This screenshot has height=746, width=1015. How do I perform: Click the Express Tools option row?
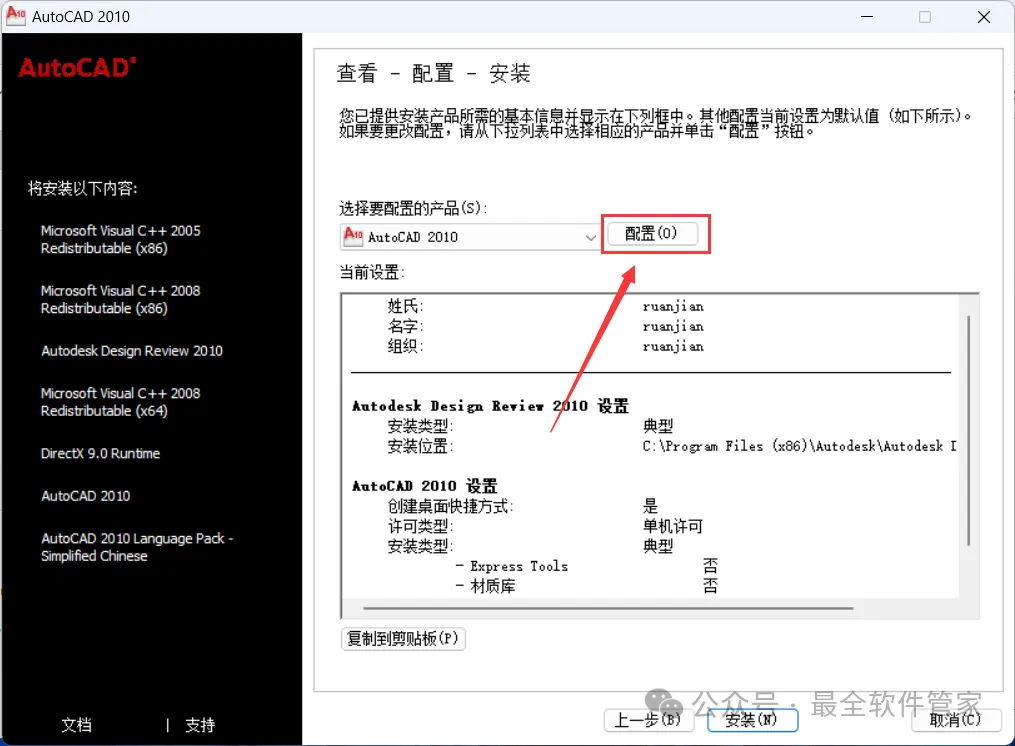click(586, 566)
